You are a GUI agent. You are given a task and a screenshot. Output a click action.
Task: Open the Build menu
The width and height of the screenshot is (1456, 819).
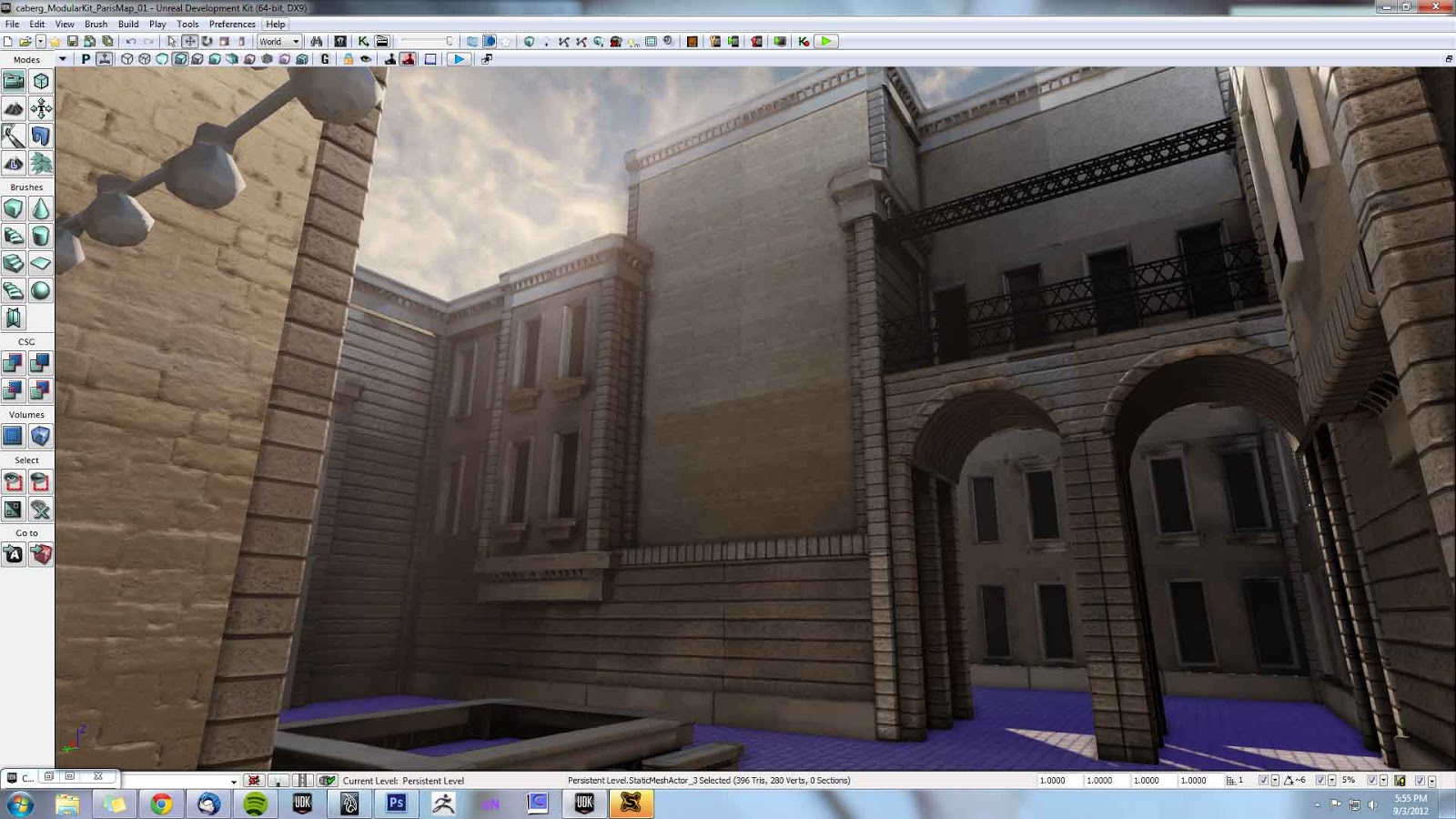coord(128,25)
